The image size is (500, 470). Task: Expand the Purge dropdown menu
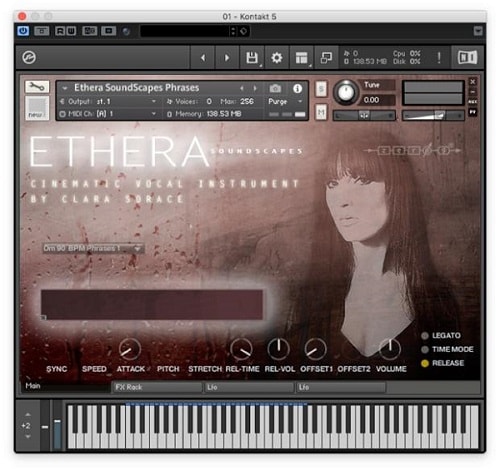click(x=285, y=101)
